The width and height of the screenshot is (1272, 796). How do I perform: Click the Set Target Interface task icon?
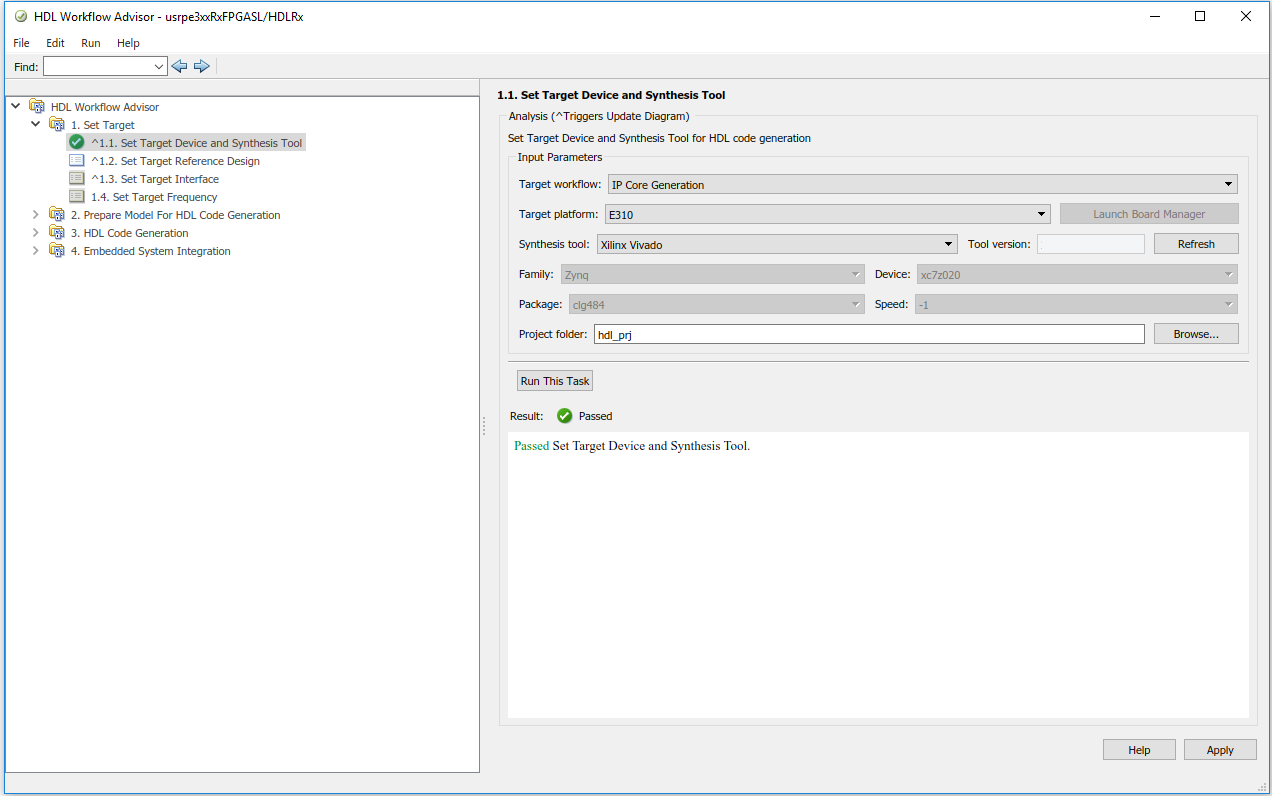coord(77,179)
